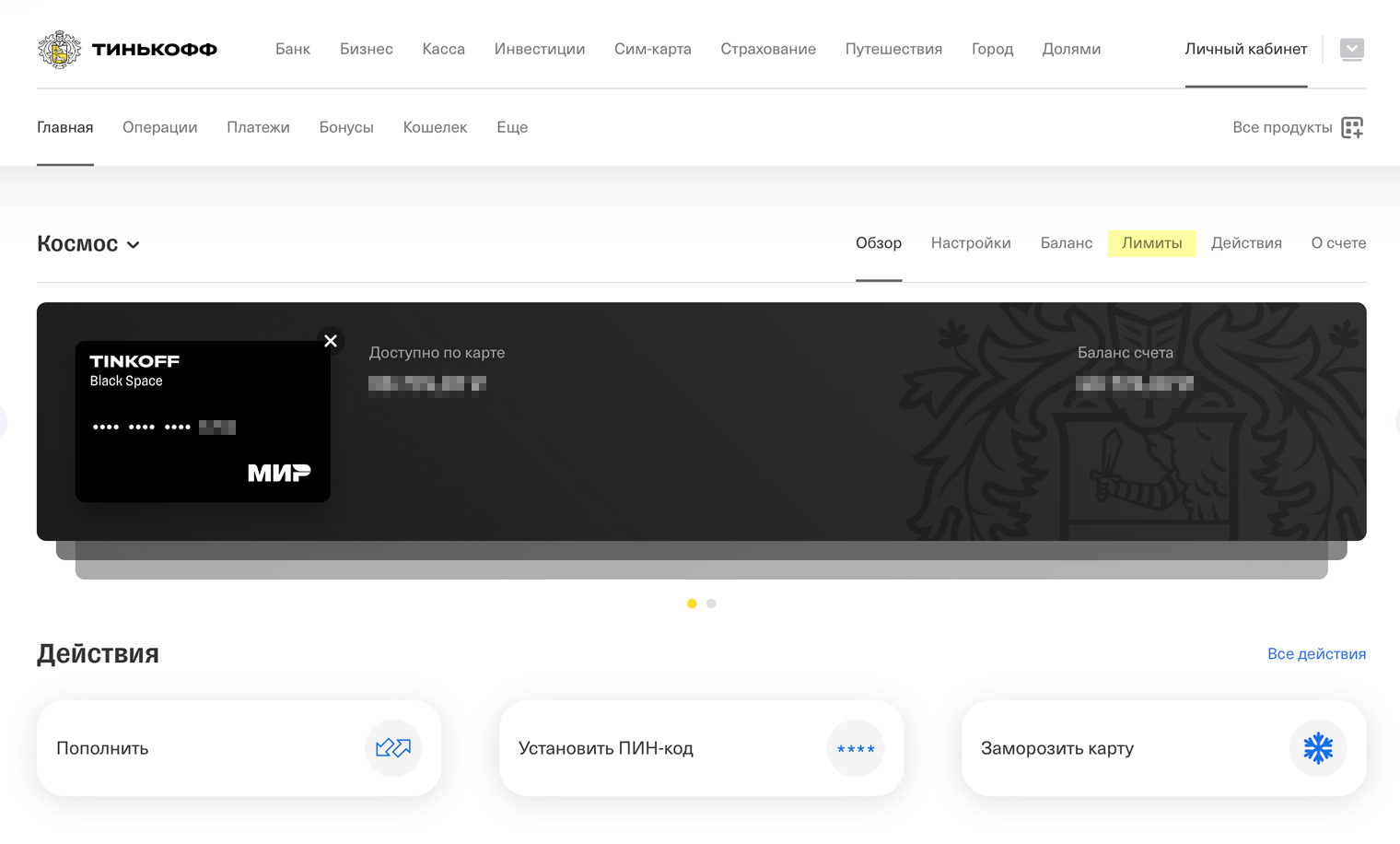Expand the profile dropdown arrow
Screen dimensions: 1400x844
pos(1352,49)
